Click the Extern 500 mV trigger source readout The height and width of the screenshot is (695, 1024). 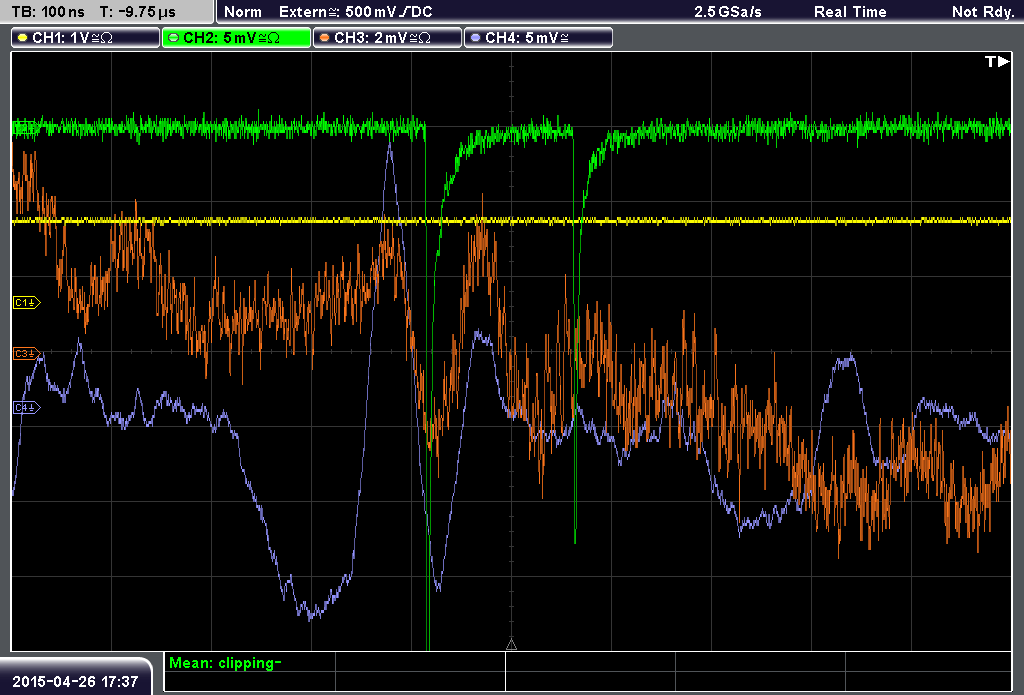click(355, 12)
